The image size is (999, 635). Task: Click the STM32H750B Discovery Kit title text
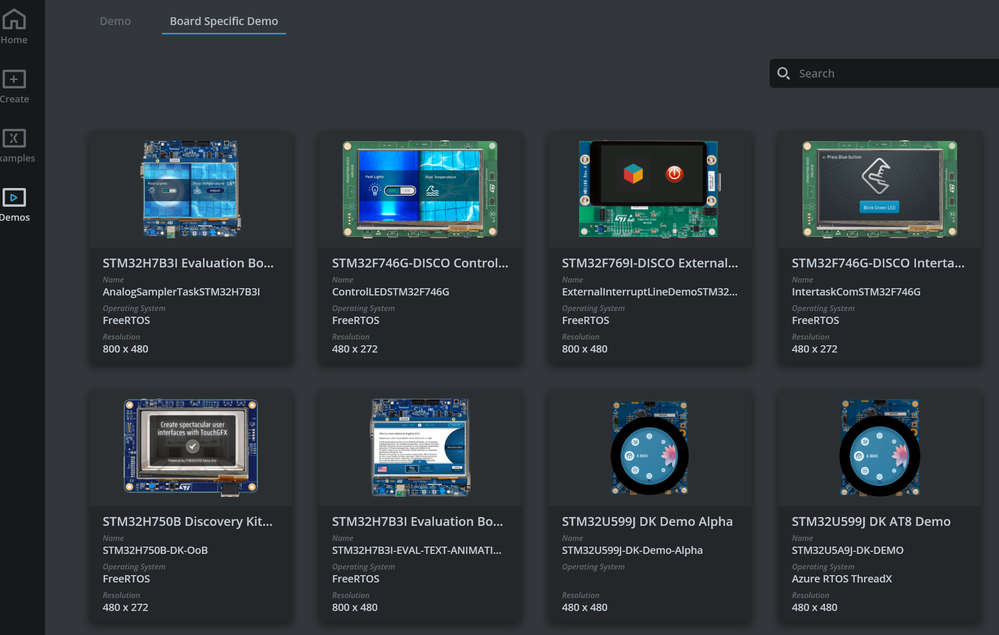pos(186,521)
